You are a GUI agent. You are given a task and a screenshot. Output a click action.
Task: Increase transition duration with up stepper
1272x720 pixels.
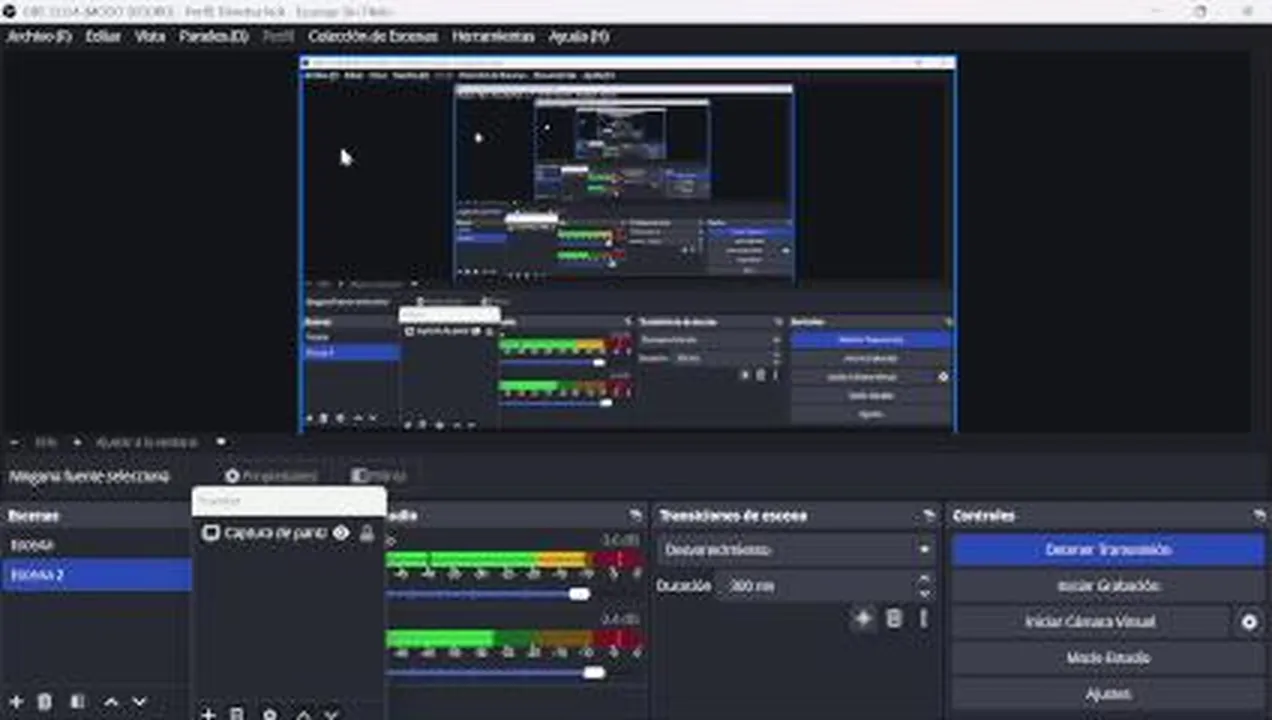924,580
